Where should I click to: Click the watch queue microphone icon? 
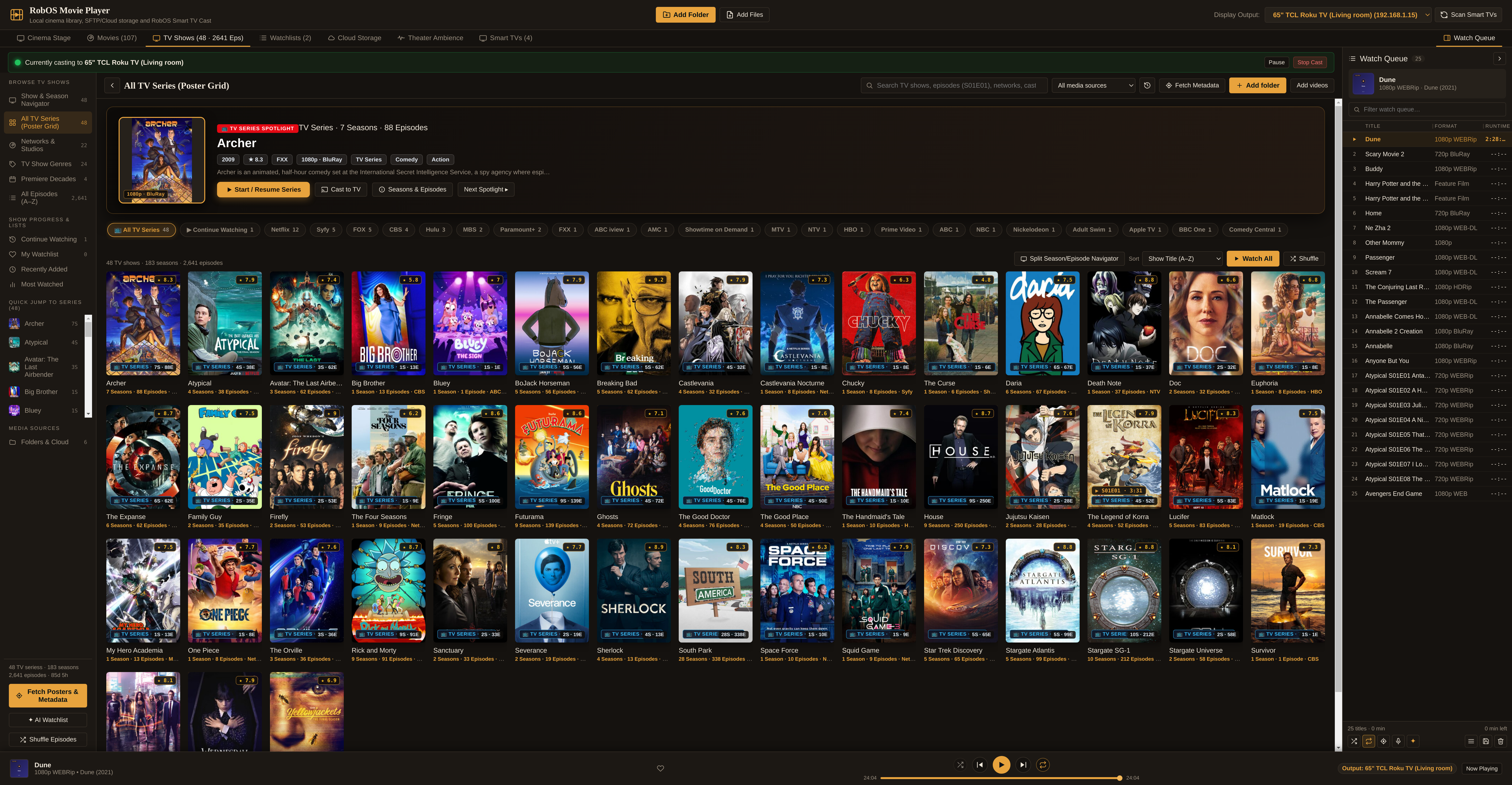1398,741
